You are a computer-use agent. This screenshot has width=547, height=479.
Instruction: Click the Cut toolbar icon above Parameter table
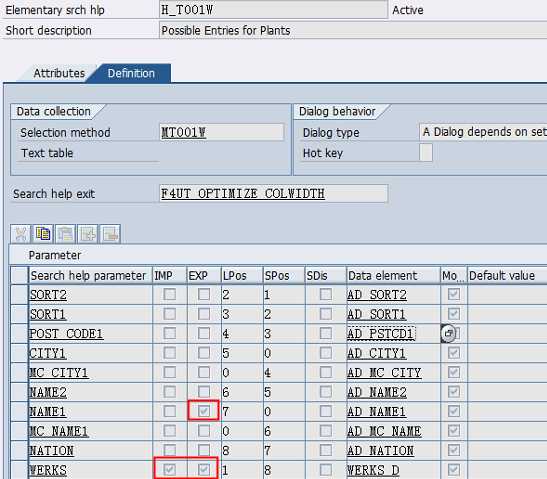pyautogui.click(x=21, y=233)
